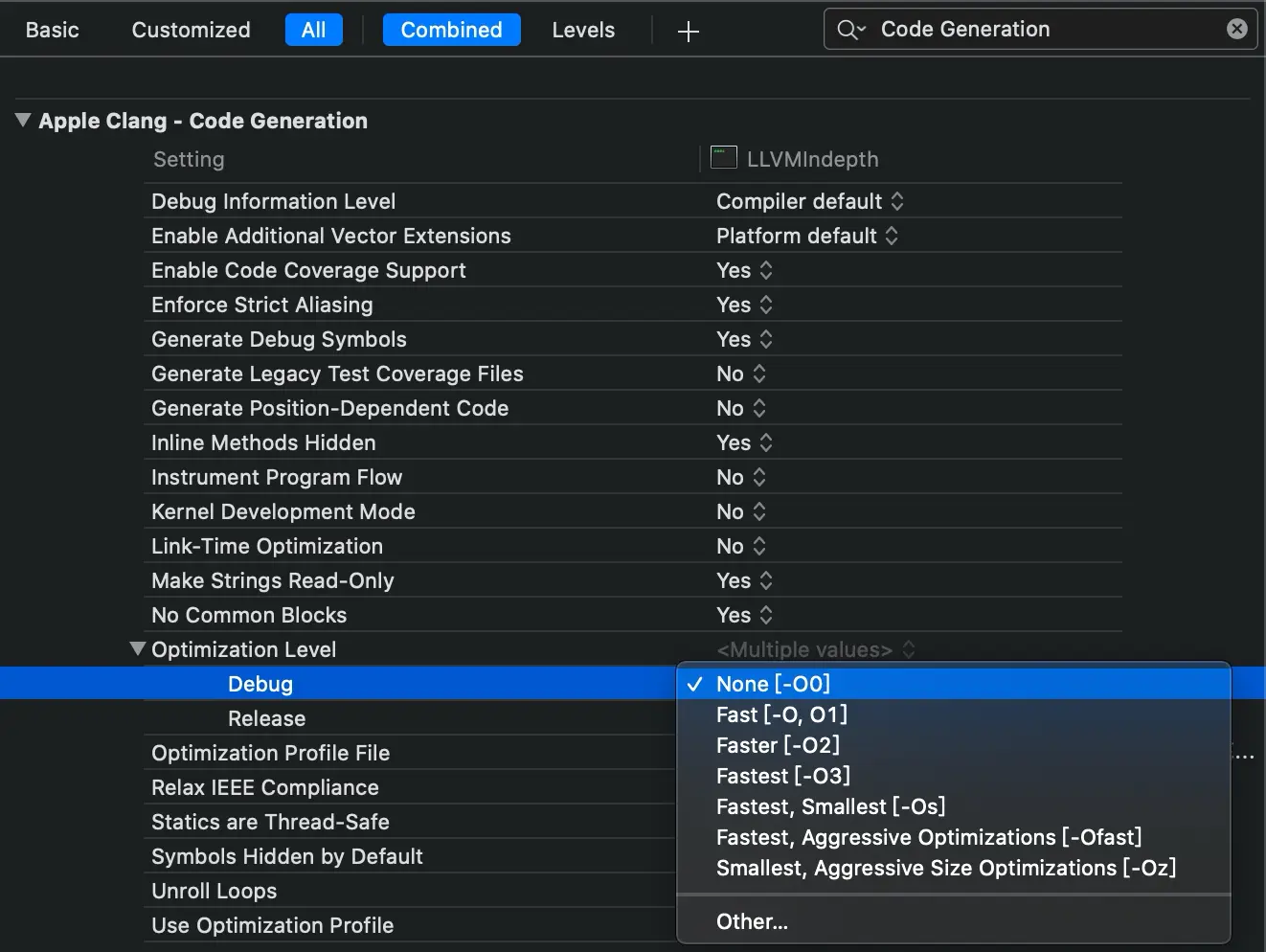This screenshot has width=1266, height=952.
Task: Open the Debug Information Level stepper popup
Action: pos(897,201)
